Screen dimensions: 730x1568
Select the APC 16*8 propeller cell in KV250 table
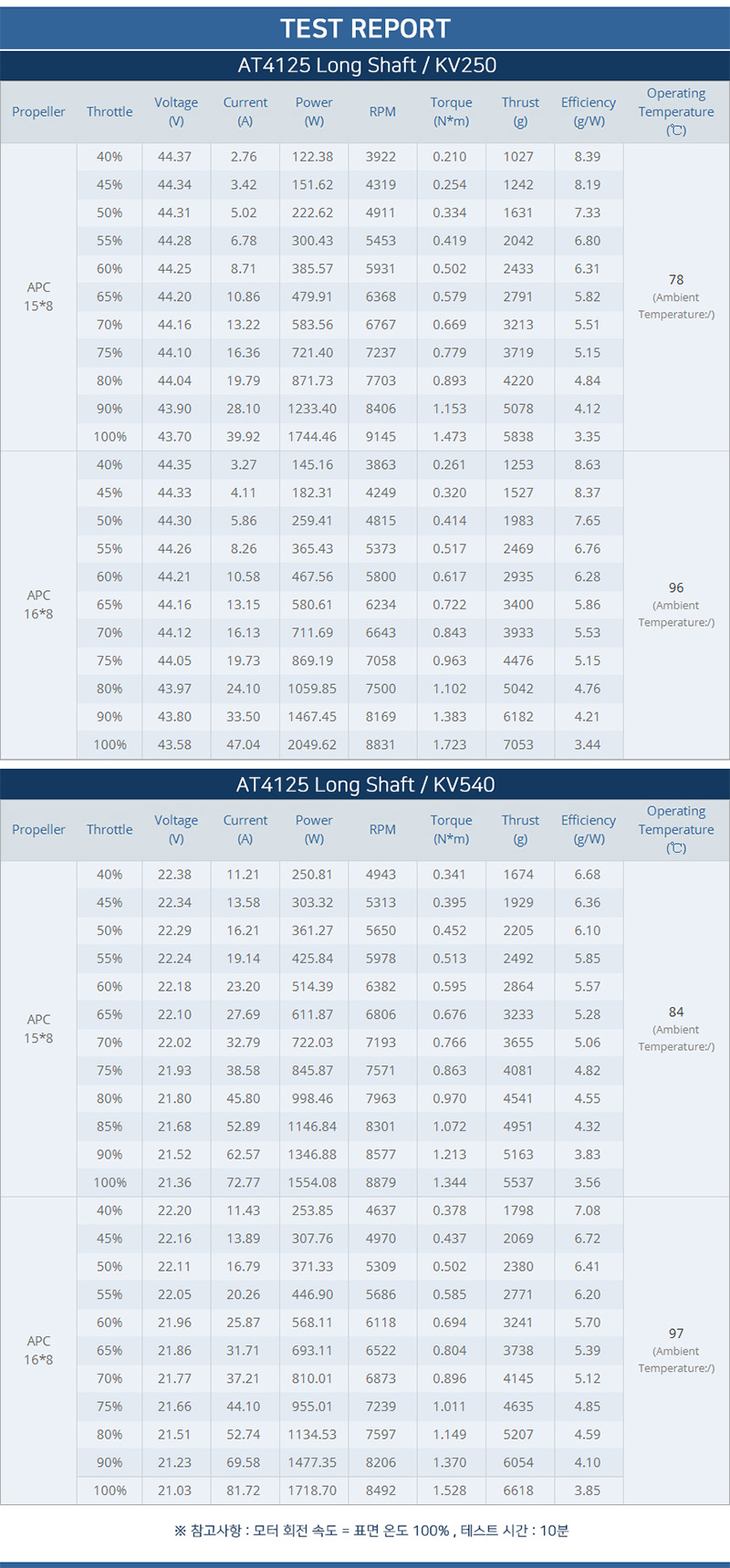click(x=38, y=605)
